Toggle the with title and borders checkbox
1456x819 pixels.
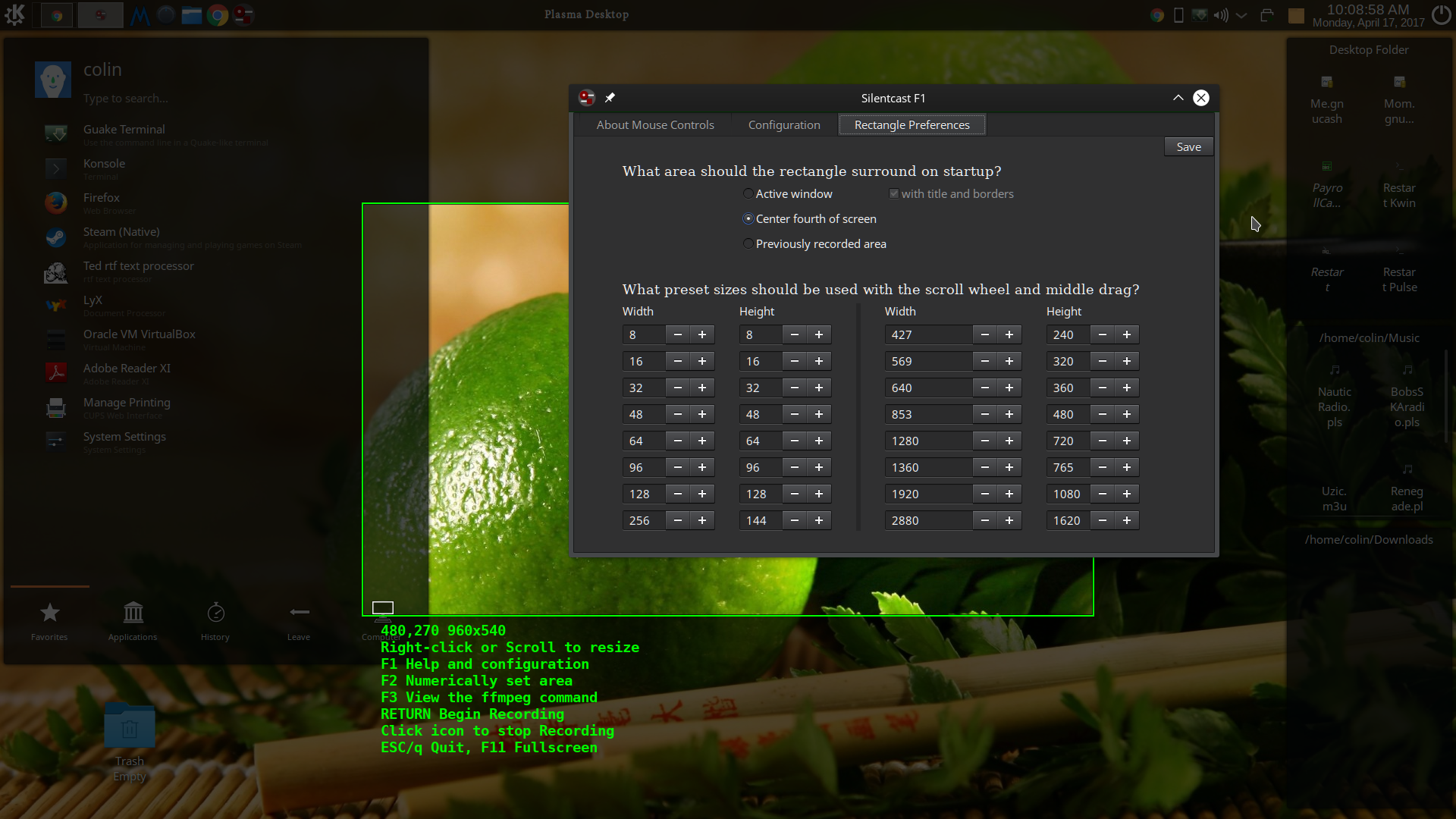point(894,194)
